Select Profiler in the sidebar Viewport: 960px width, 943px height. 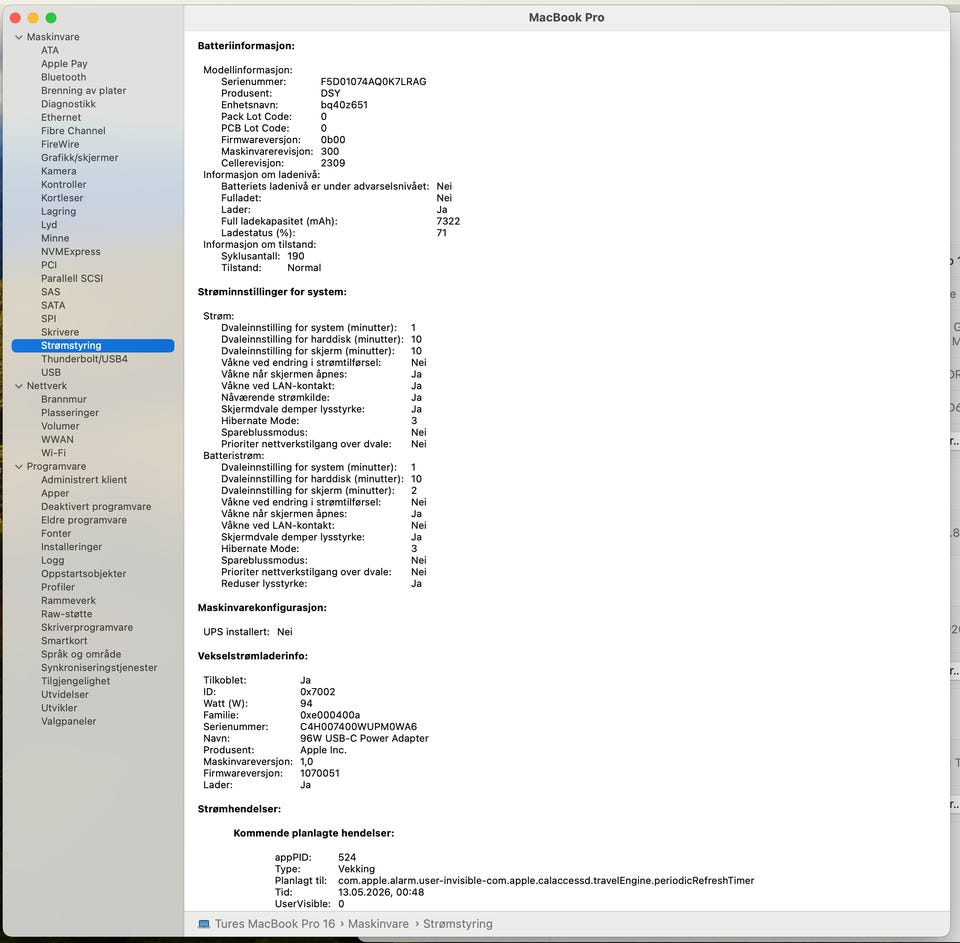tap(58, 588)
